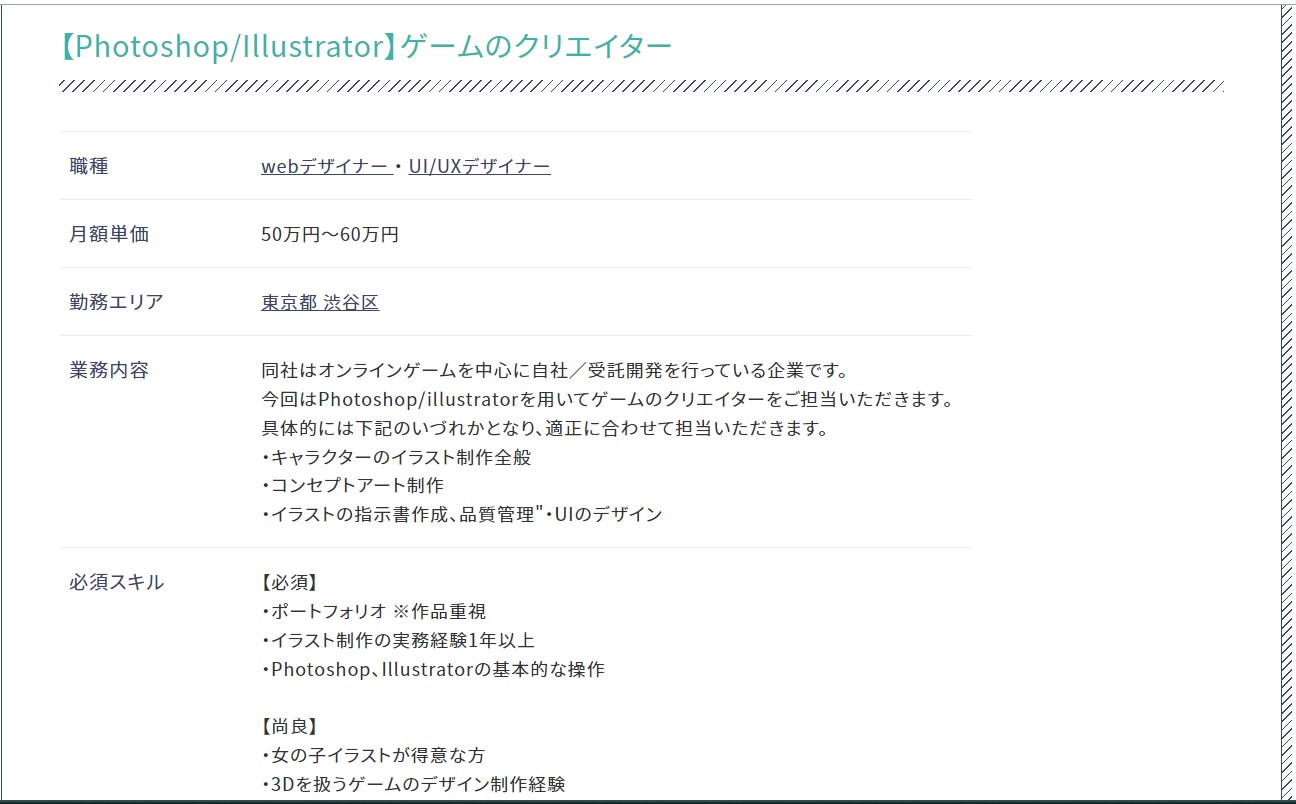Open the UI/UXデザイナー job type link
The width and height of the screenshot is (1296, 804).
(x=479, y=166)
